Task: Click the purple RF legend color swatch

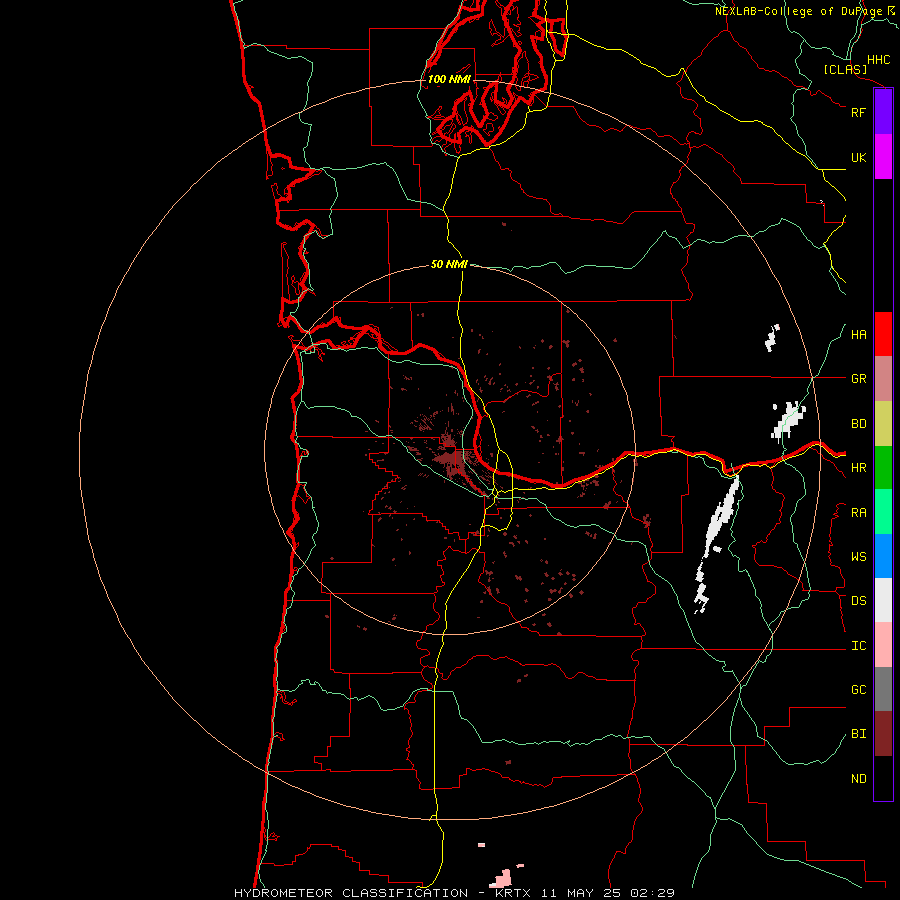Action: [x=883, y=112]
